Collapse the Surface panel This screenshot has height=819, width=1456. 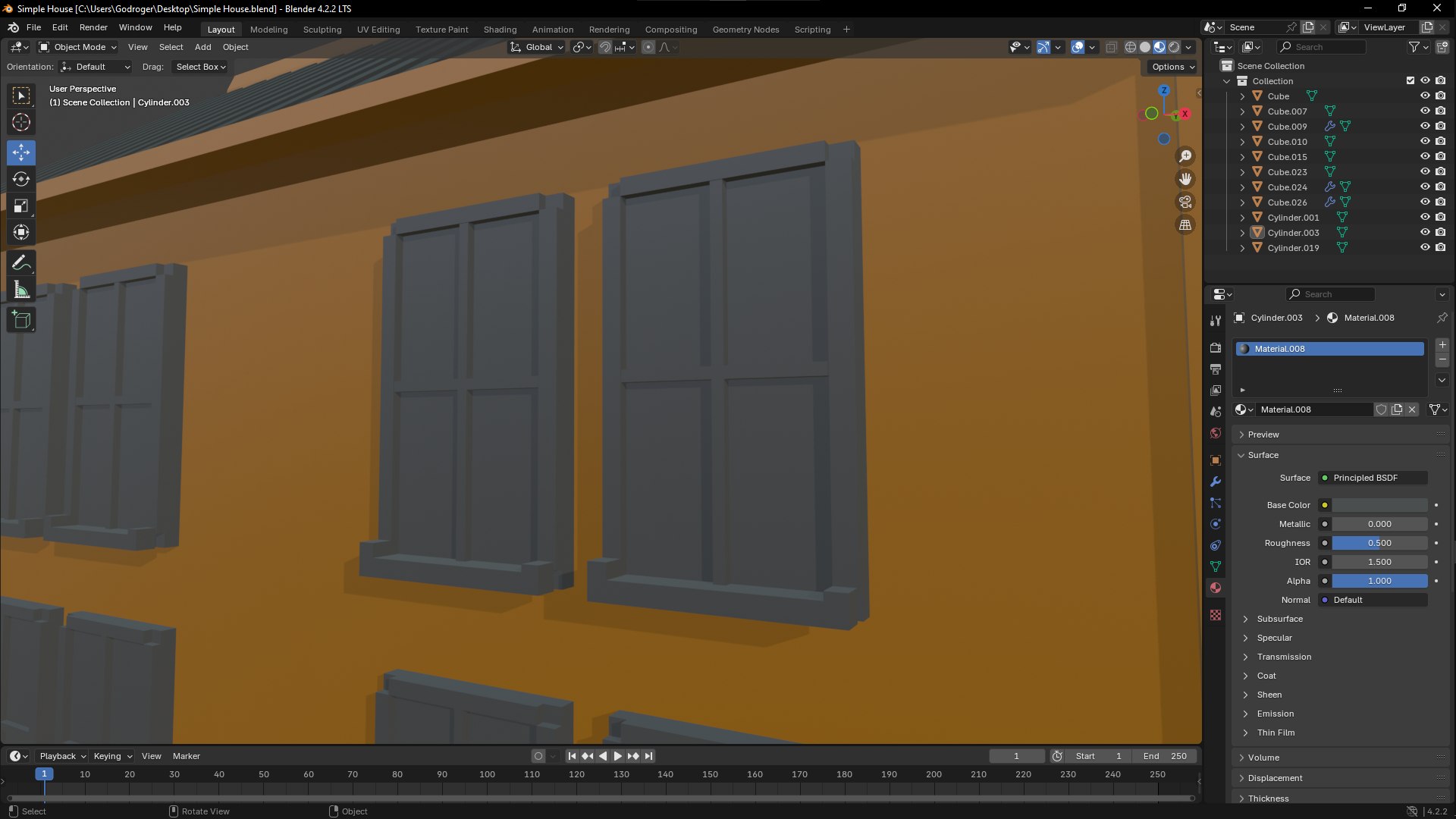1263,455
